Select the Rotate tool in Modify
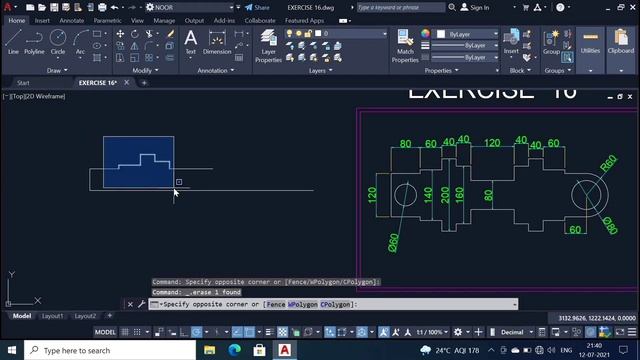This screenshot has width=640, height=360. click(x=135, y=34)
